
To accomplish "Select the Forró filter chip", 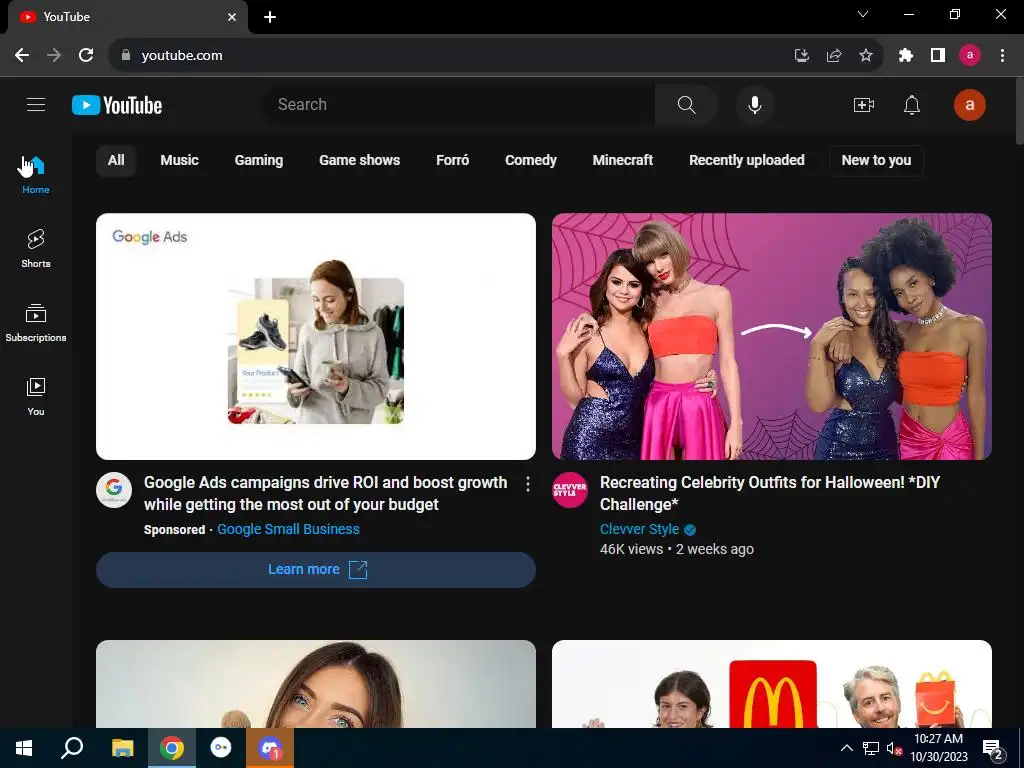I will (x=453, y=161).
